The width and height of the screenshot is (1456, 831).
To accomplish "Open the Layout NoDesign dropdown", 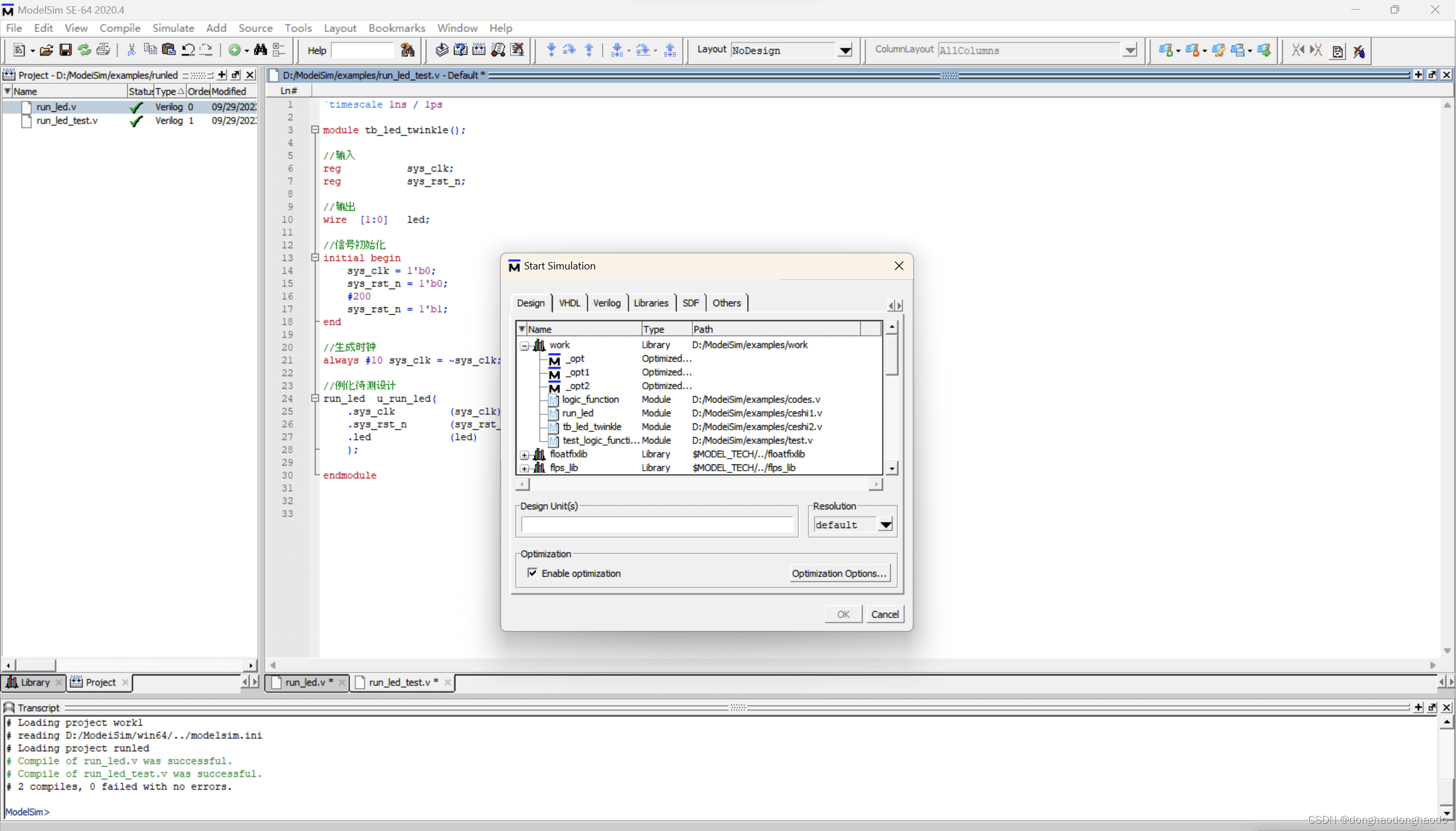I will [x=845, y=50].
